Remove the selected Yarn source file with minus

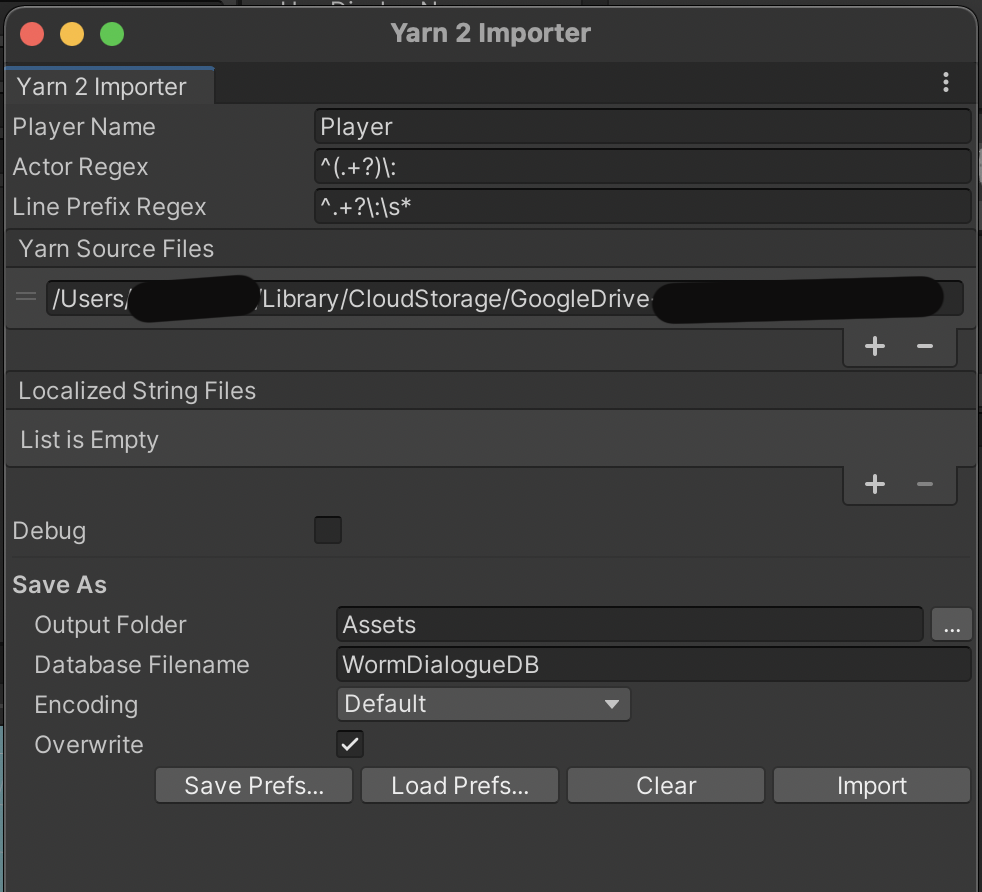pyautogui.click(x=924, y=346)
